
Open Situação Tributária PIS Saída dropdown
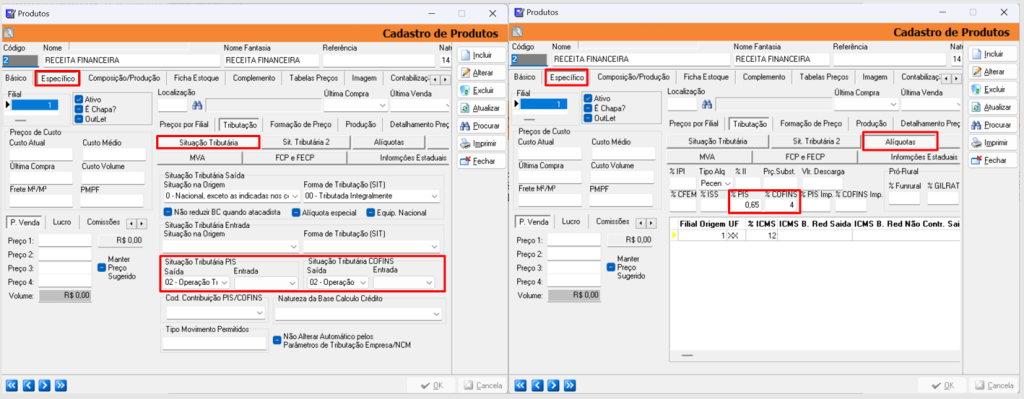pos(225,283)
